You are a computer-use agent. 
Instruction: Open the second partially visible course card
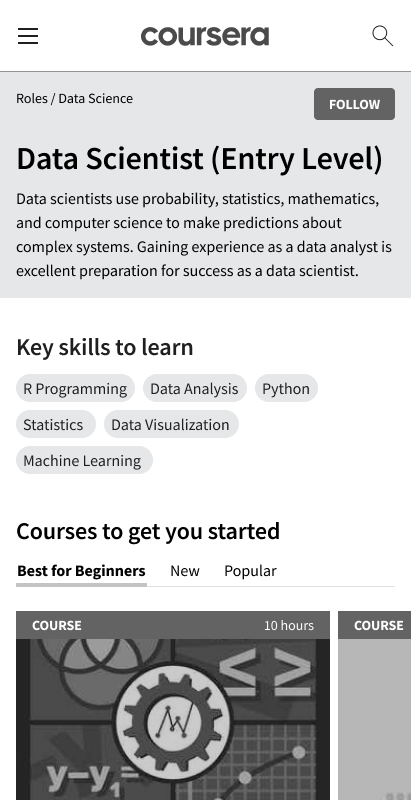(x=374, y=706)
